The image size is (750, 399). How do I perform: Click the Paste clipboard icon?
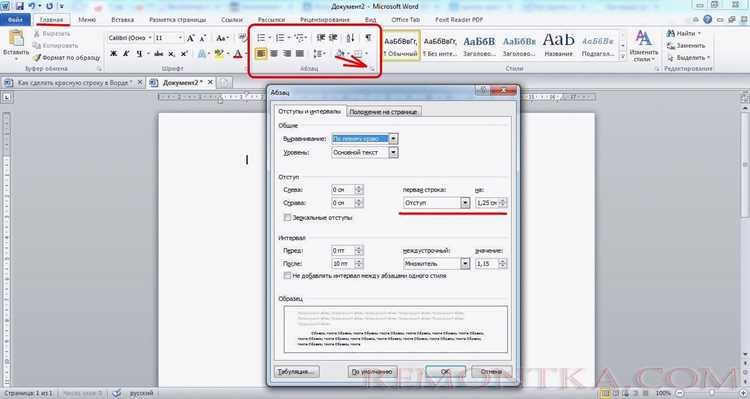pyautogui.click(x=16, y=38)
